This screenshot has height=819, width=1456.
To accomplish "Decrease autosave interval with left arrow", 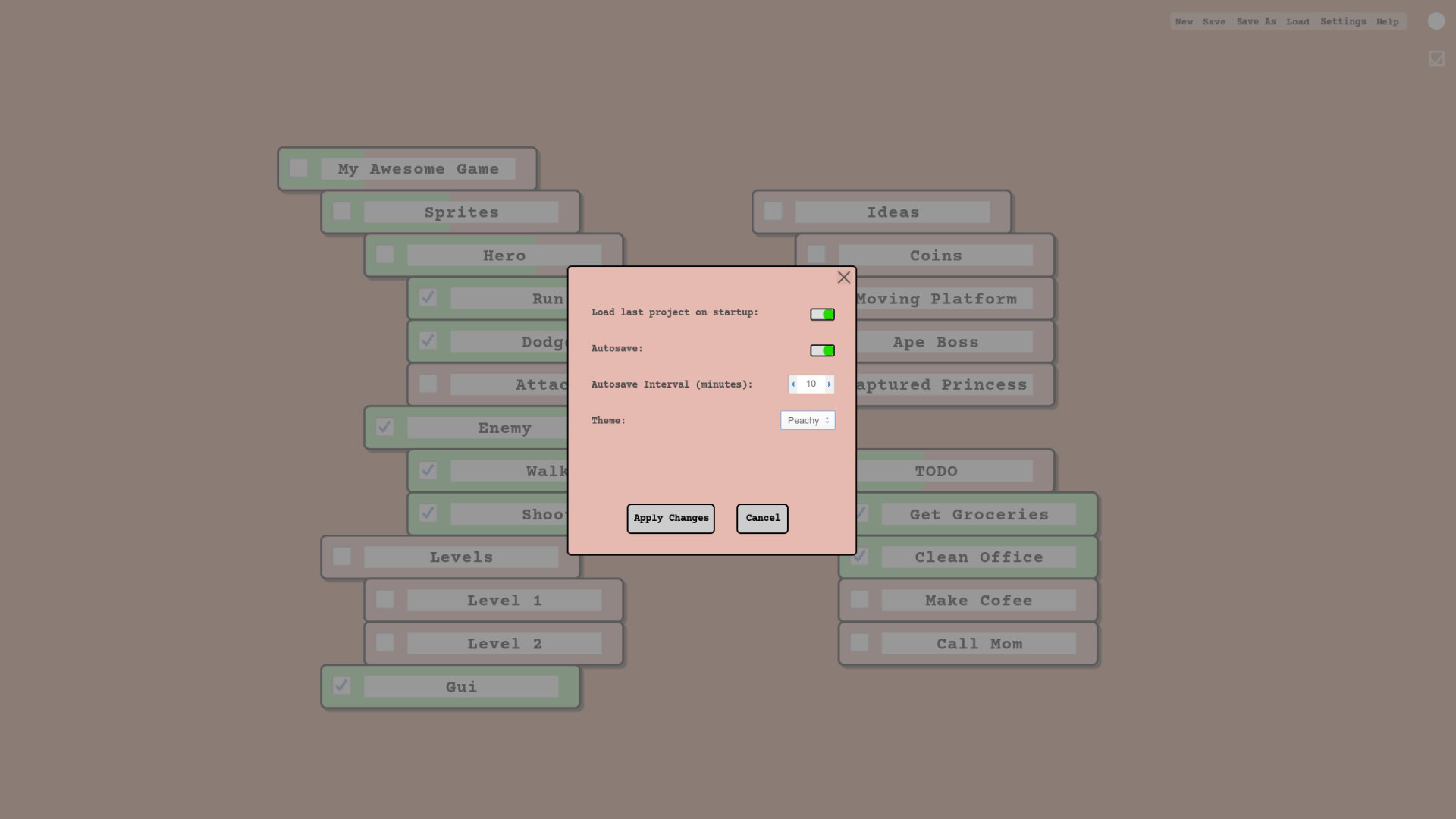I will click(793, 384).
